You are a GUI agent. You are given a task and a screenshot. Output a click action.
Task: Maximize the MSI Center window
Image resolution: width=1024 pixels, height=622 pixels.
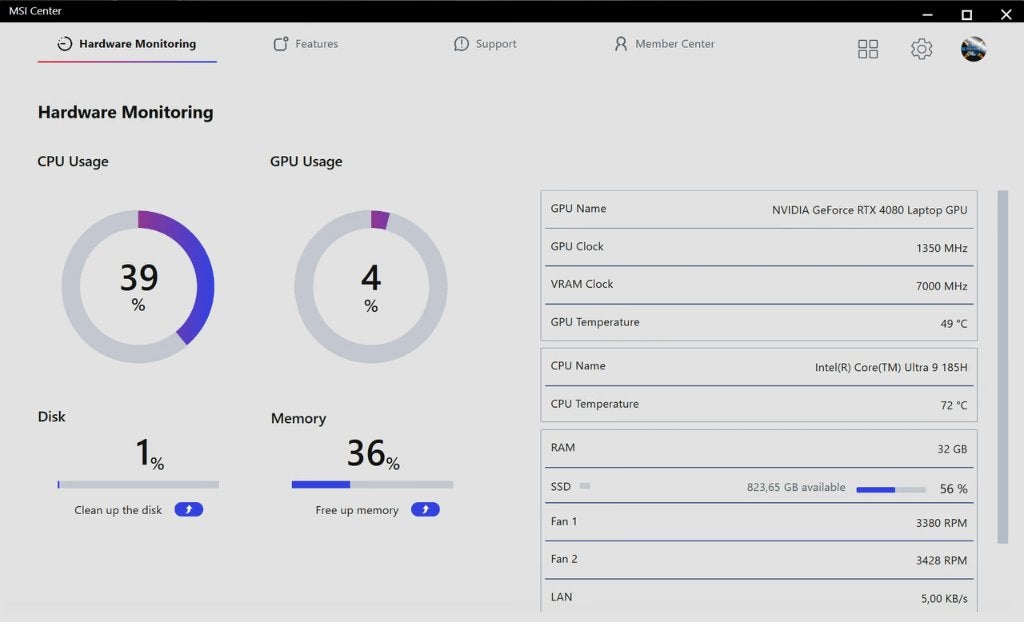point(967,14)
